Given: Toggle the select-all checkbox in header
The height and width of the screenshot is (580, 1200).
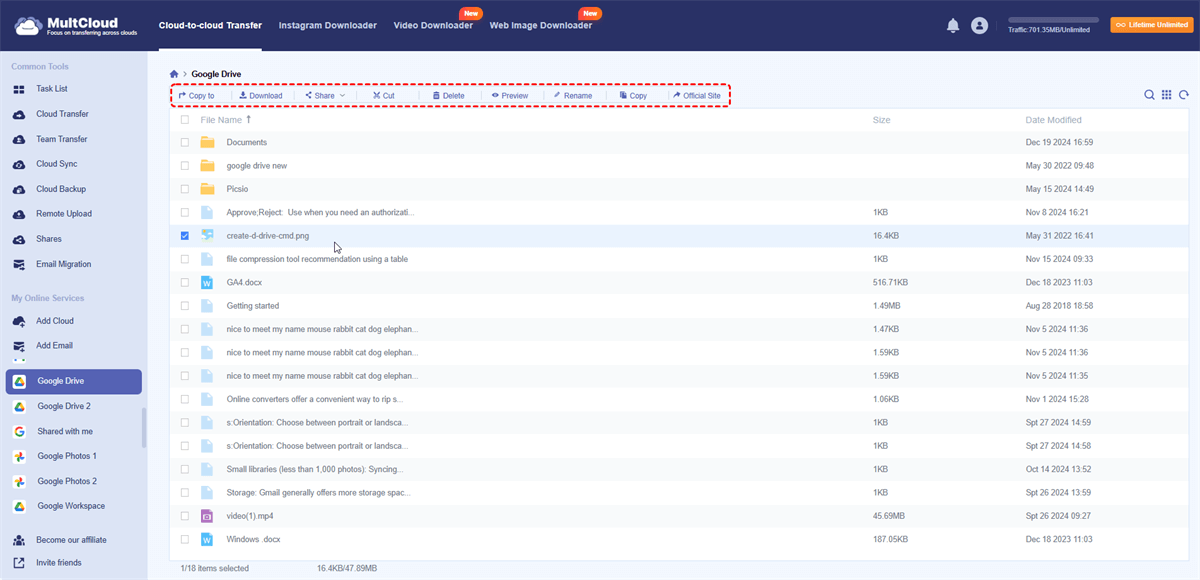Looking at the screenshot, I should tap(185, 120).
